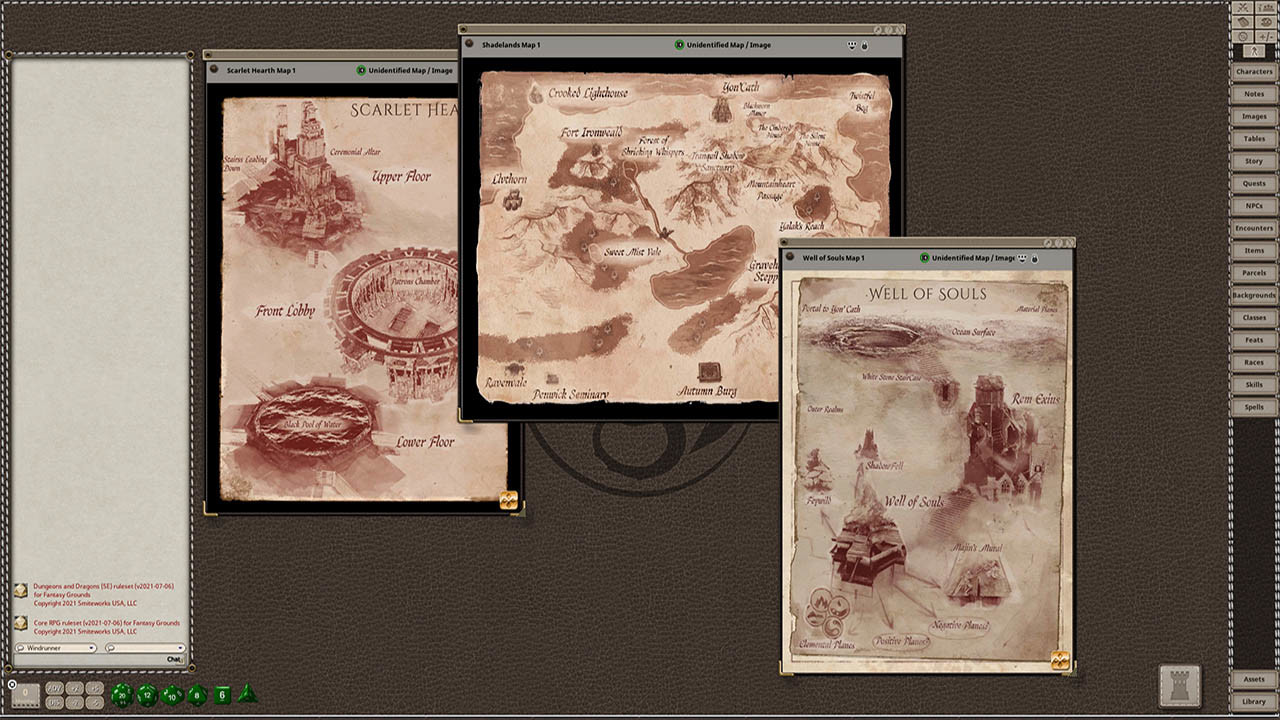
Task: Open the Encounters panel from the sidebar
Action: [x=1254, y=227]
